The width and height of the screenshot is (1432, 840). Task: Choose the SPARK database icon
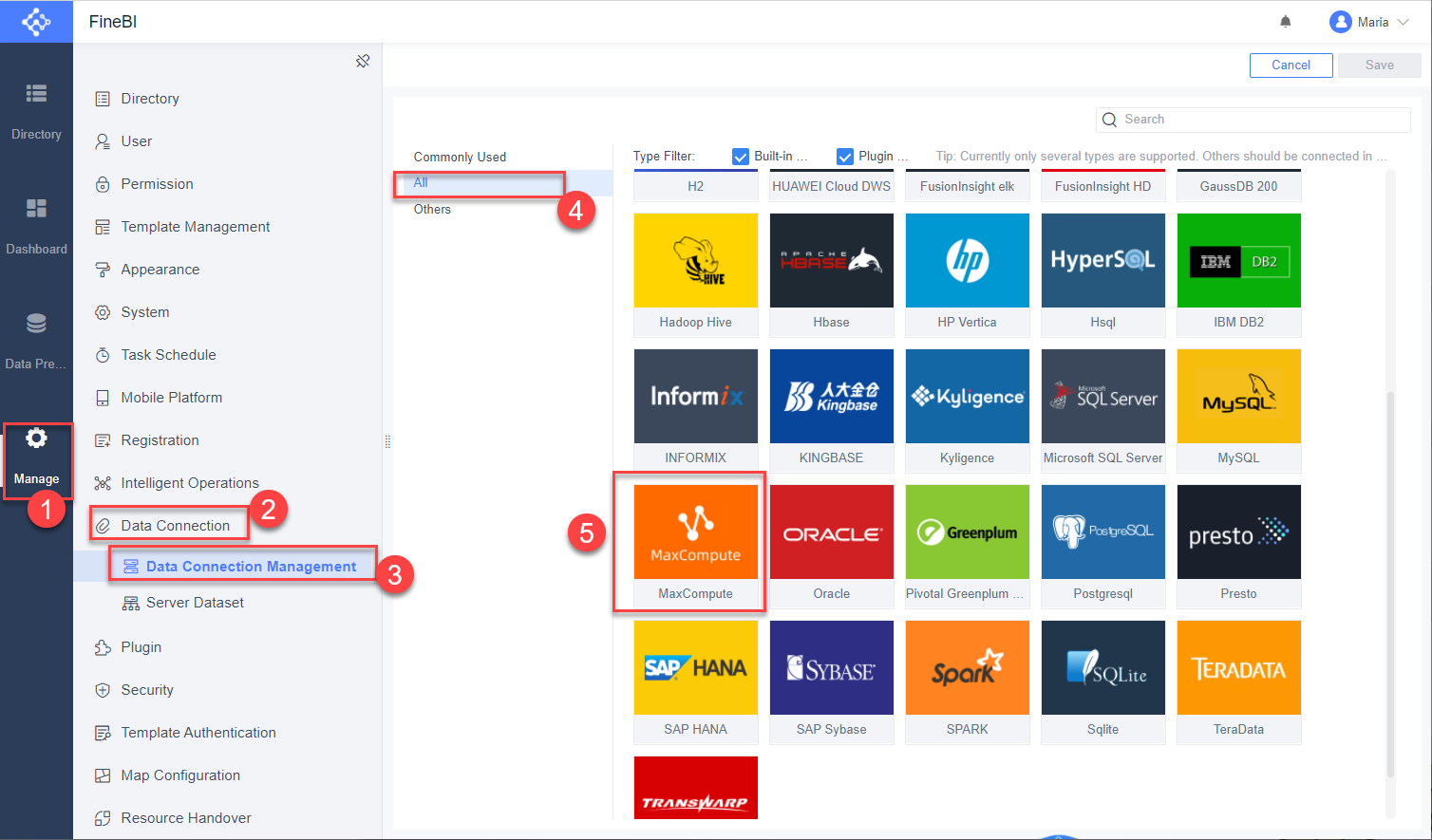point(967,667)
